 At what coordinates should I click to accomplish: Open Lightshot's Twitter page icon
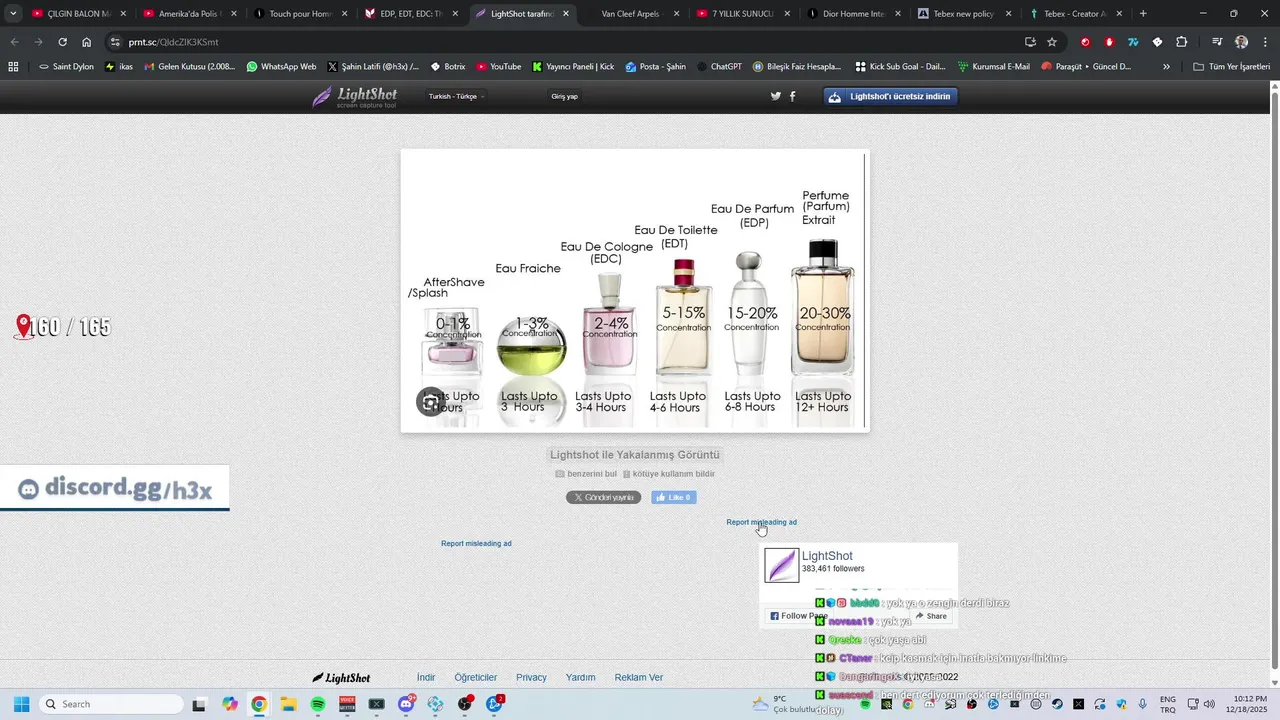click(x=775, y=96)
